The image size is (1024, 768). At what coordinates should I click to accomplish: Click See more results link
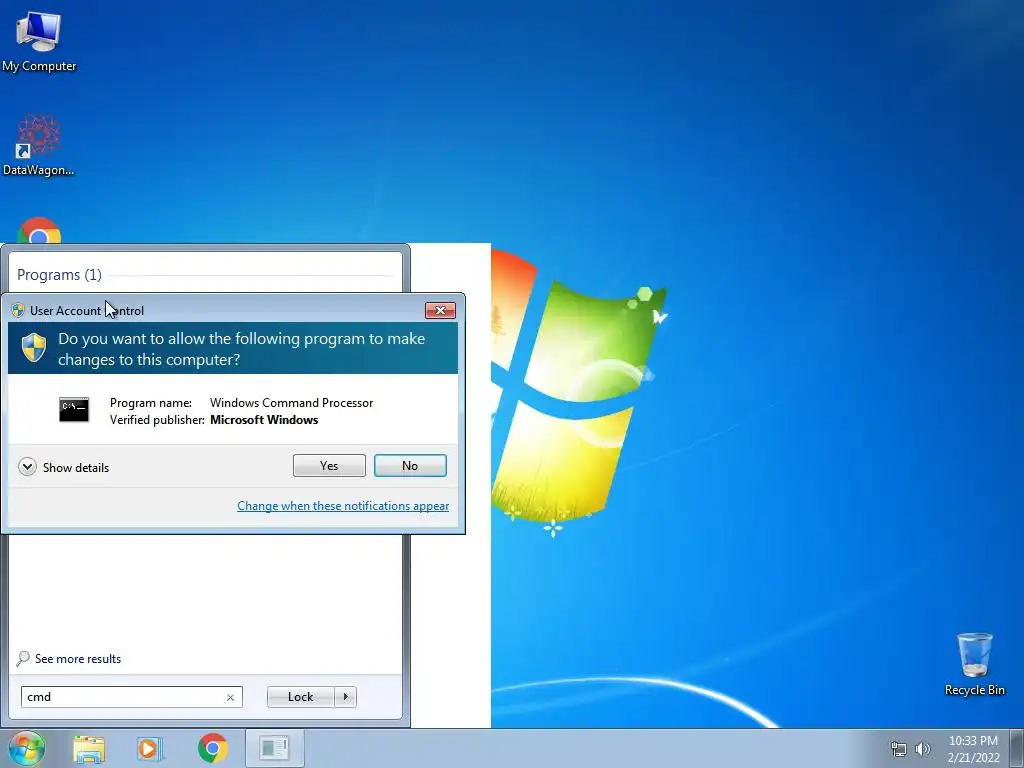78,659
